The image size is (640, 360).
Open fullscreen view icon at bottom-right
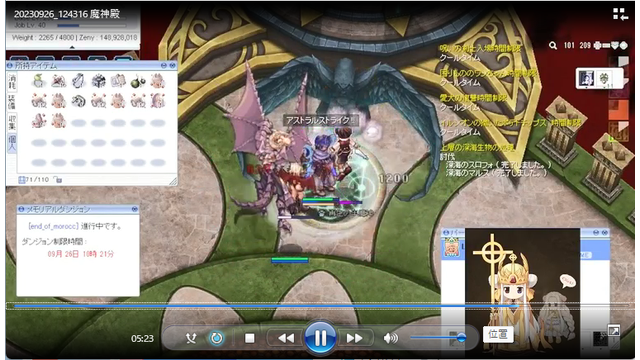pos(614,331)
